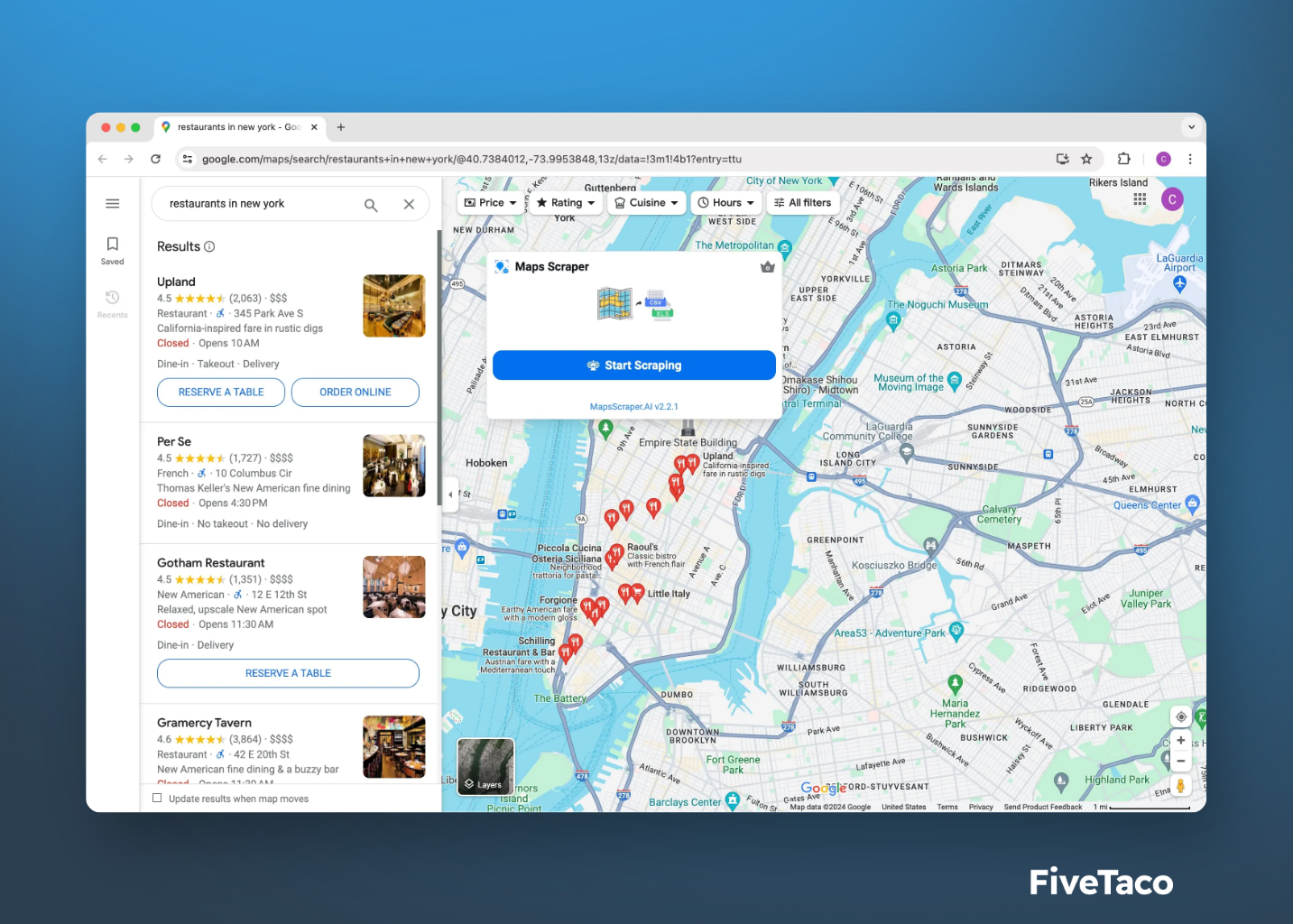Open the Google apps grid
The height and width of the screenshot is (924, 1293).
click(1140, 199)
